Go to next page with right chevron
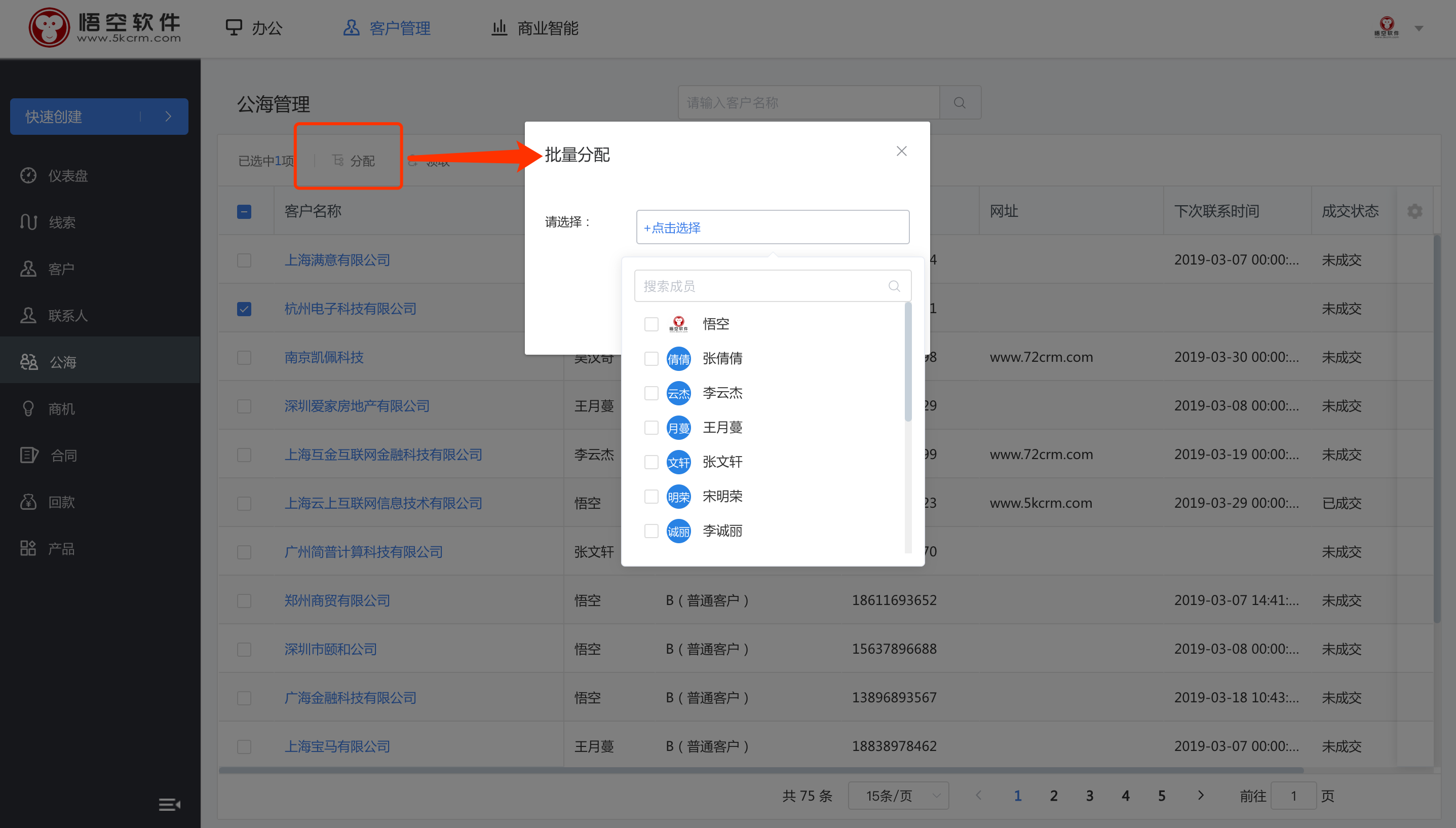Viewport: 1456px width, 828px height. click(1200, 795)
